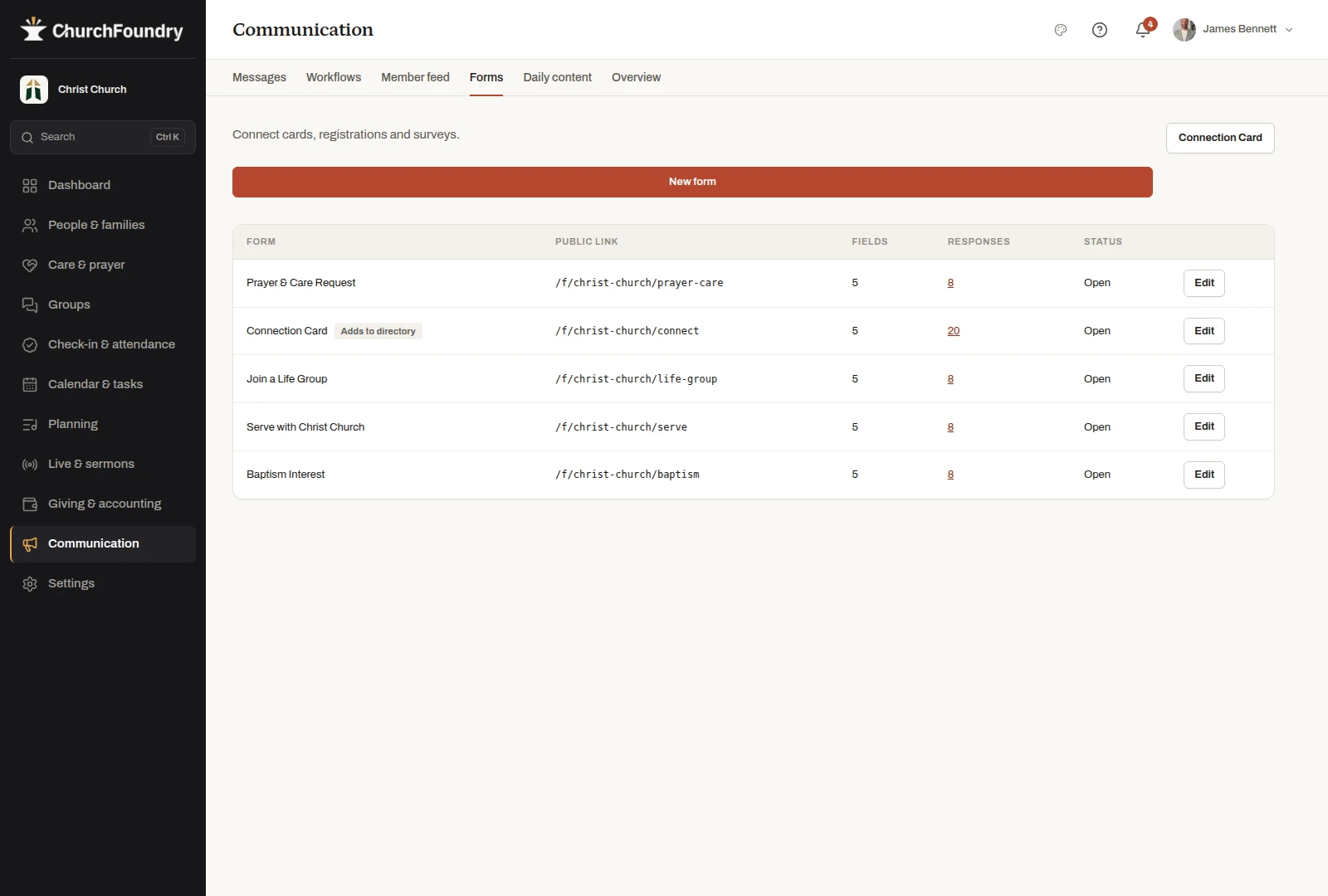The height and width of the screenshot is (896, 1328).
Task: Open responses for Join a Life Group
Action: tap(950, 379)
